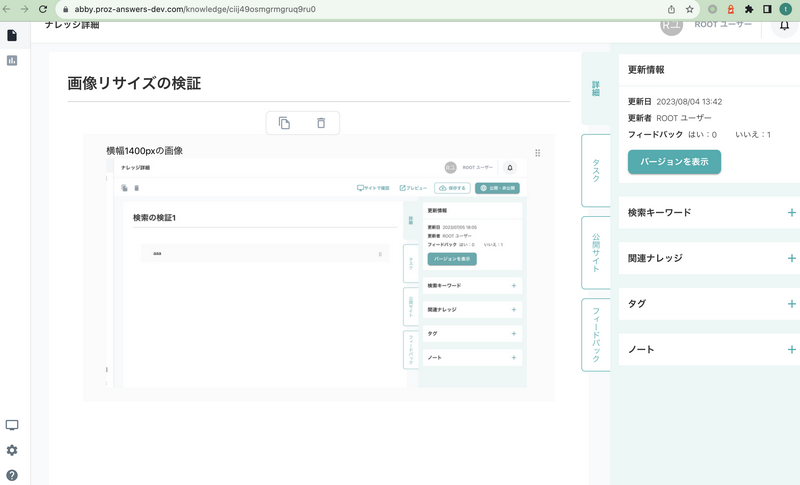The image size is (800, 485).
Task: Grab the block drag handle dots
Action: (538, 153)
